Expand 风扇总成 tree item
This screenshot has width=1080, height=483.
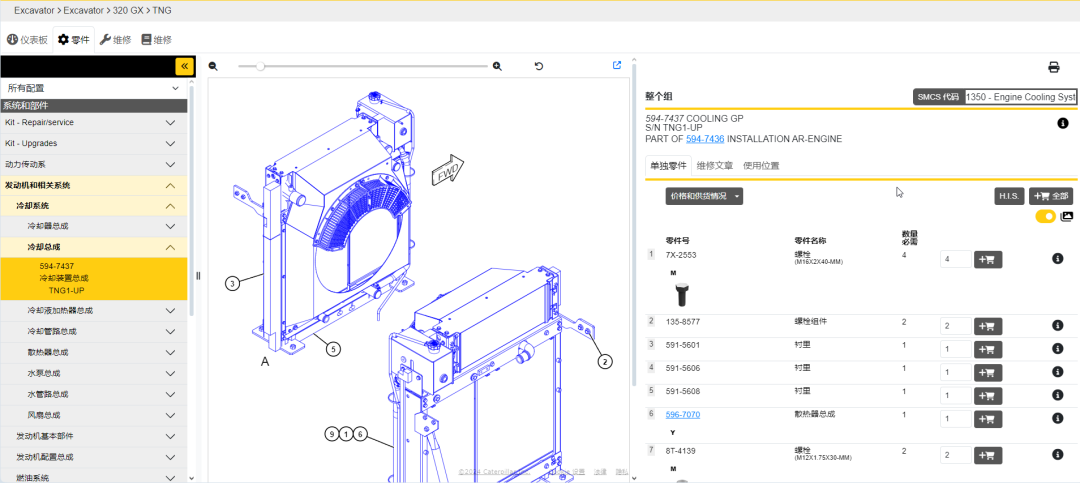[94, 415]
